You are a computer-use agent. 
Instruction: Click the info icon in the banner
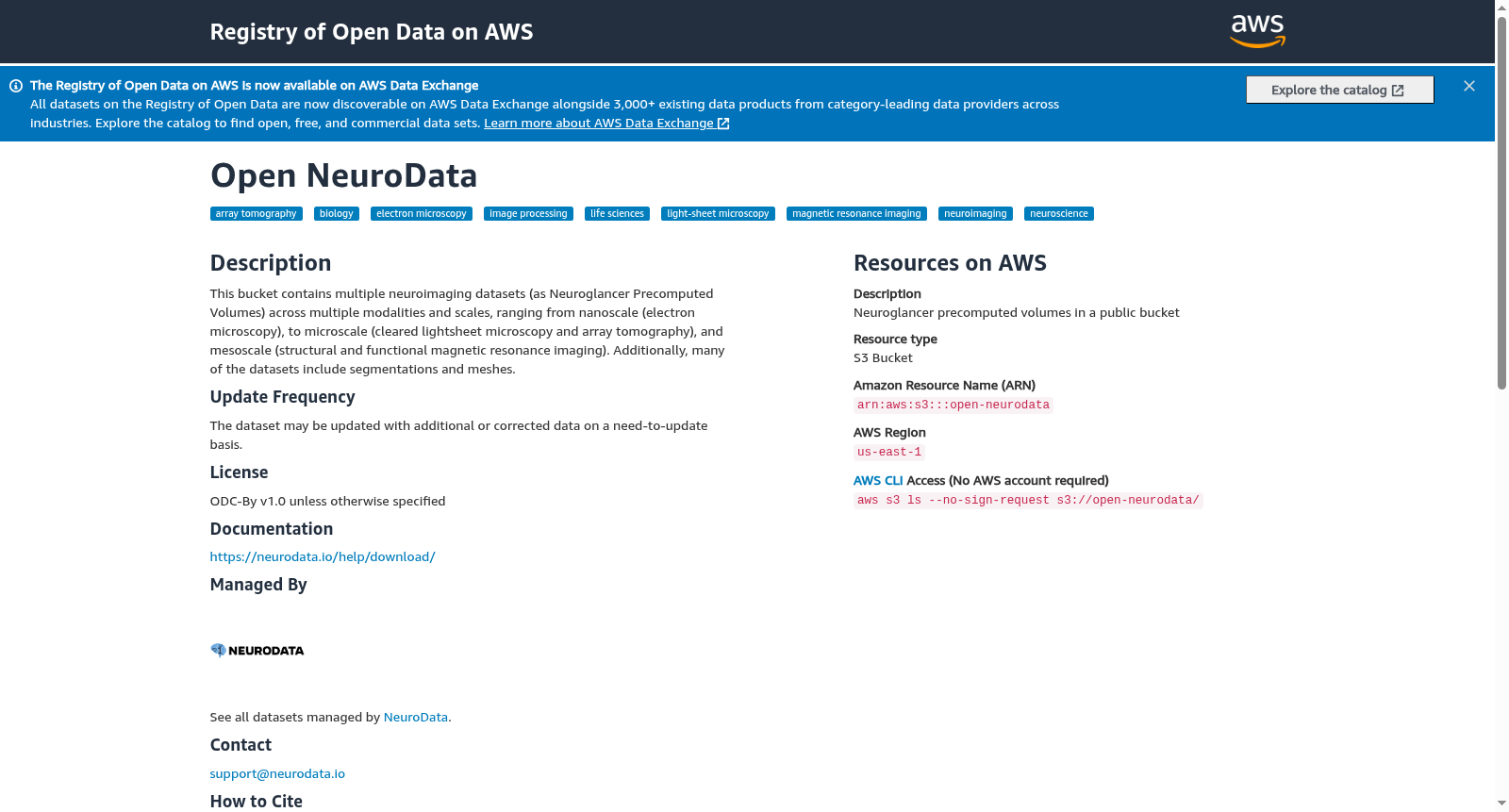(16, 86)
